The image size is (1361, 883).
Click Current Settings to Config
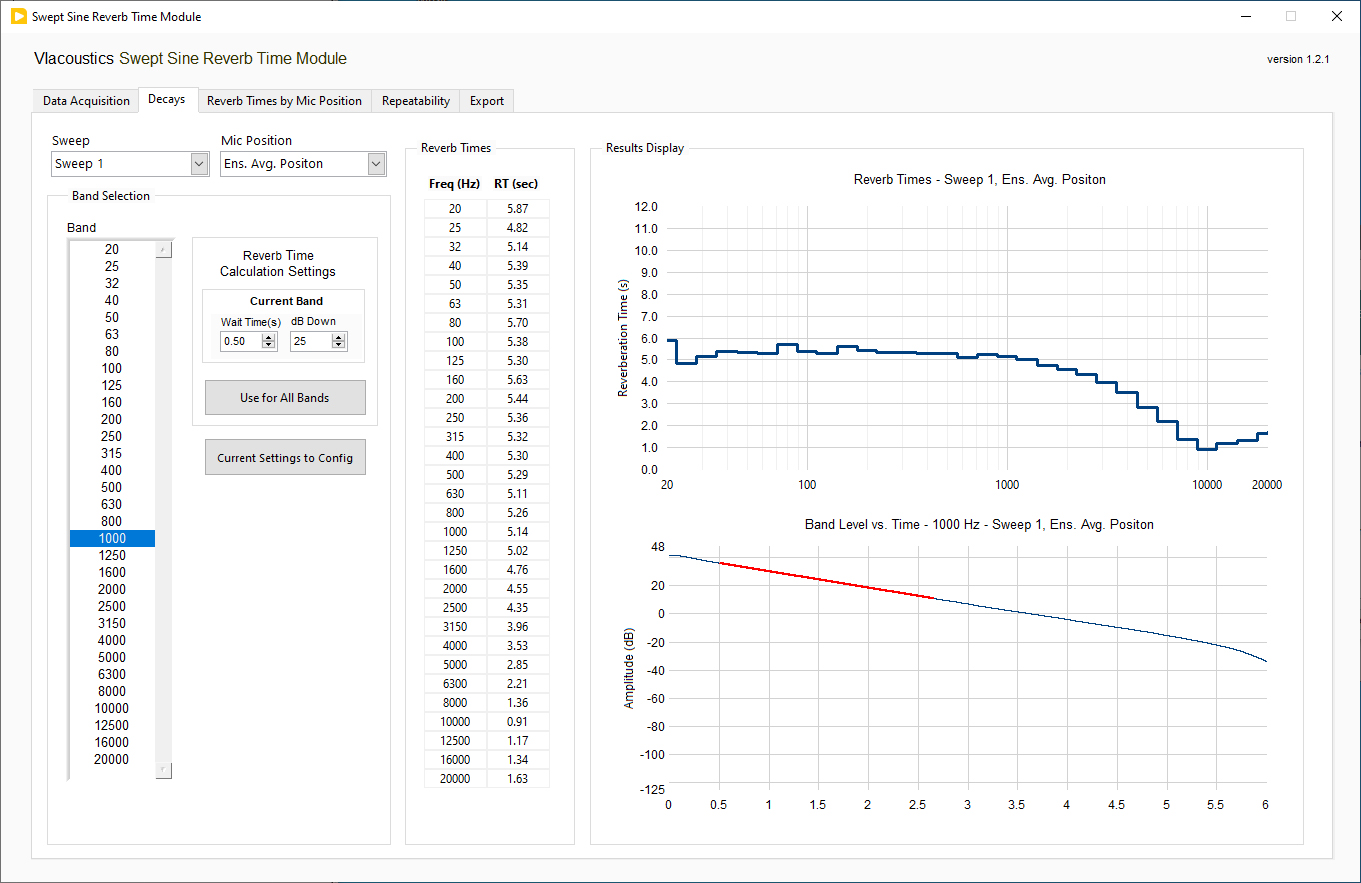(x=285, y=457)
